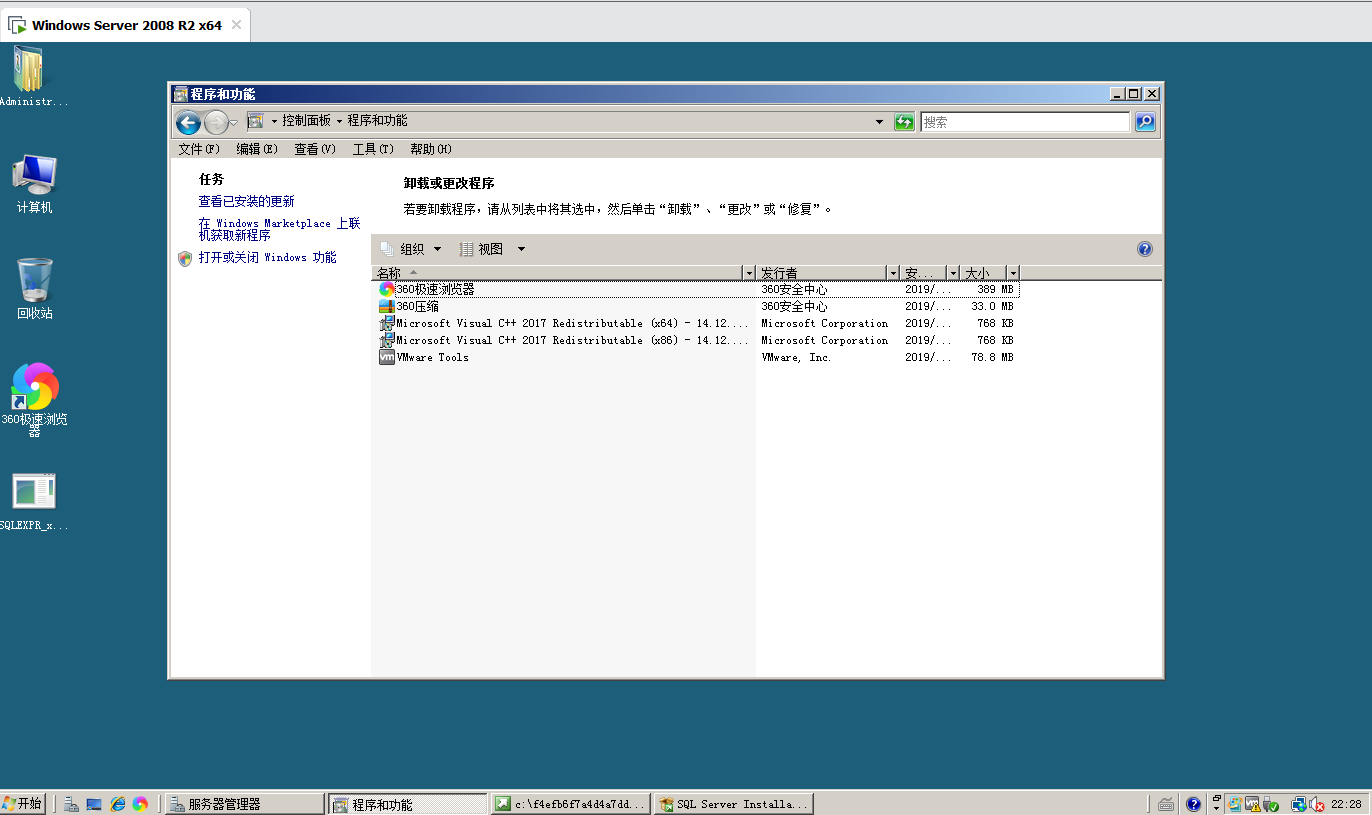Switch to the Windows Server 2008 R2 x64 tab

pyautogui.click(x=126, y=25)
